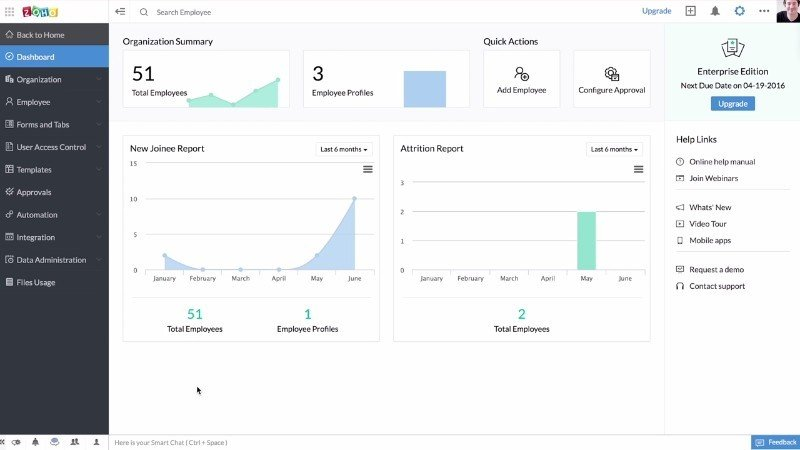Open New Joinee Report chart menu icon
The image size is (800, 450).
pyautogui.click(x=367, y=169)
